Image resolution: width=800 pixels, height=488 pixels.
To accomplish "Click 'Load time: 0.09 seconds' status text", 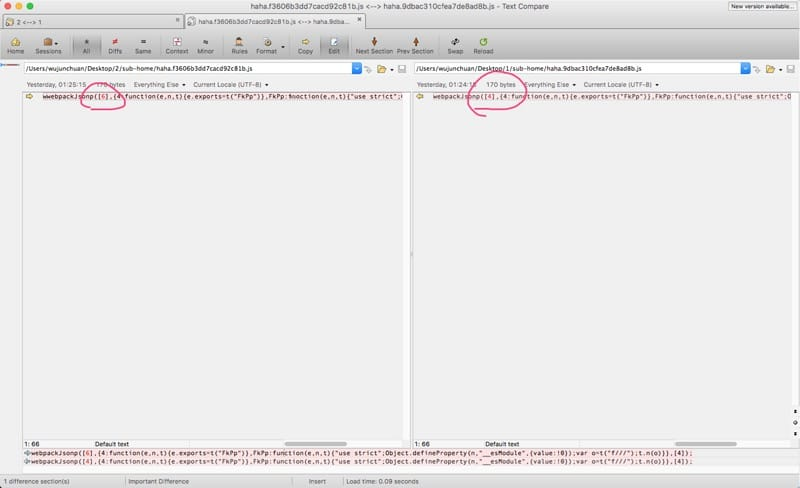I will pos(382,481).
